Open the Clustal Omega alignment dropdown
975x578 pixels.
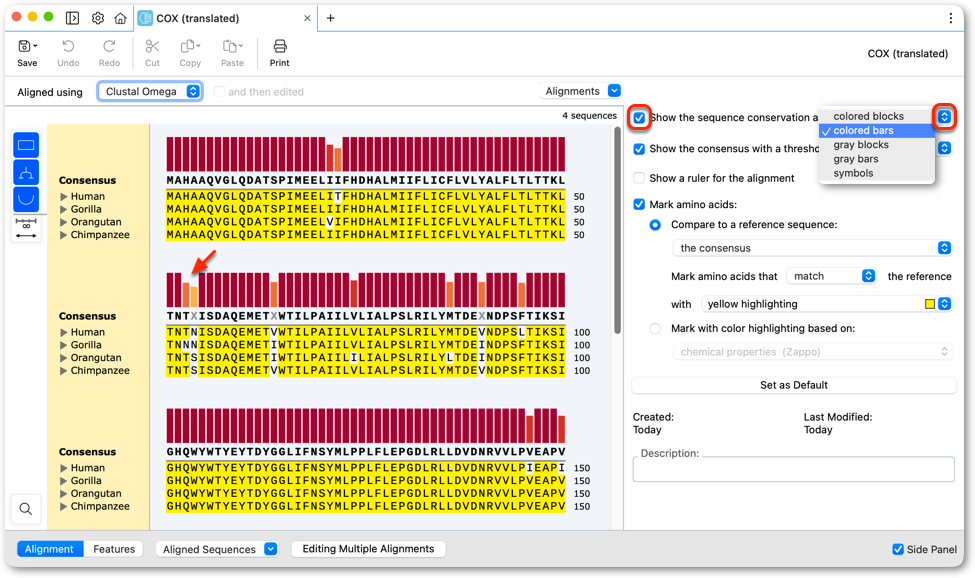click(150, 91)
